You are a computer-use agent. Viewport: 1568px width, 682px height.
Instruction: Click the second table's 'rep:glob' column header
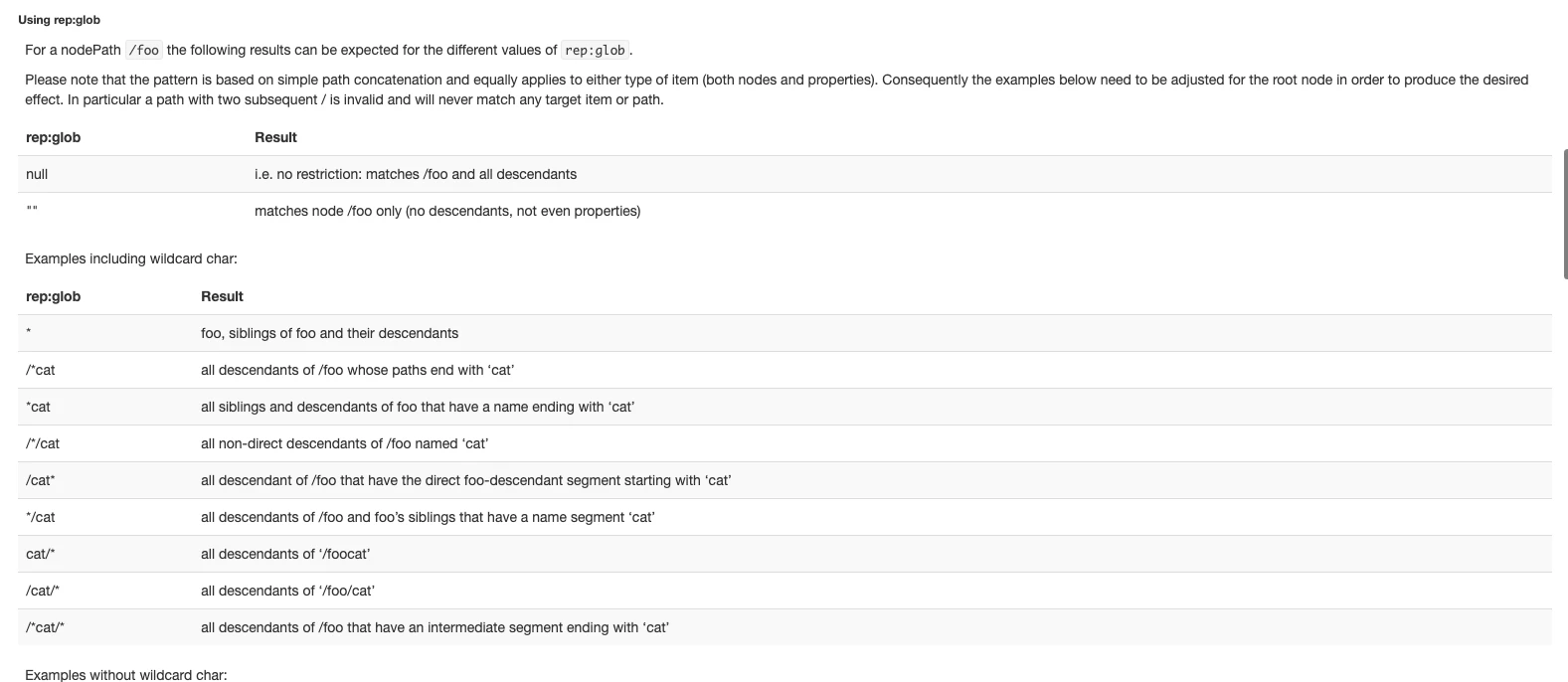click(x=53, y=296)
